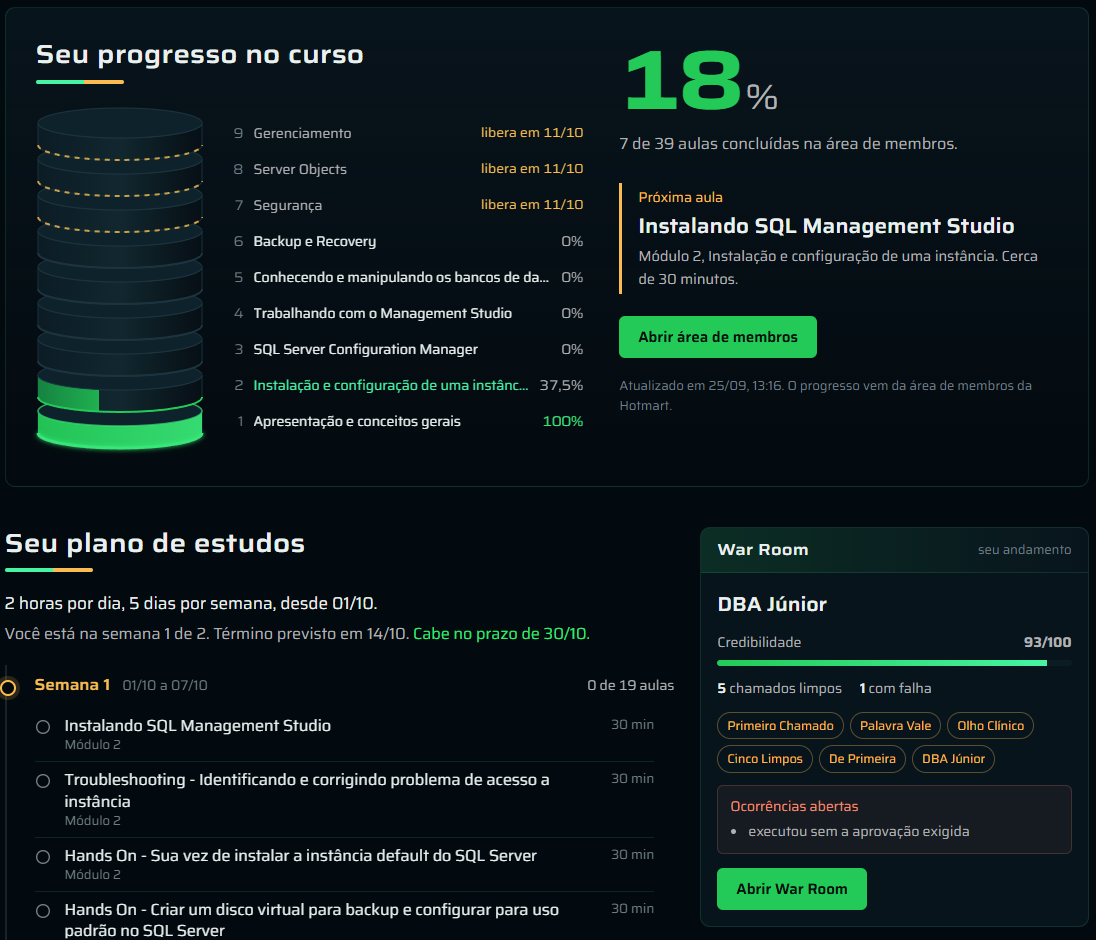Check off Hands On instalar instância default circle
This screenshot has height=940, width=1096.
click(x=43, y=857)
